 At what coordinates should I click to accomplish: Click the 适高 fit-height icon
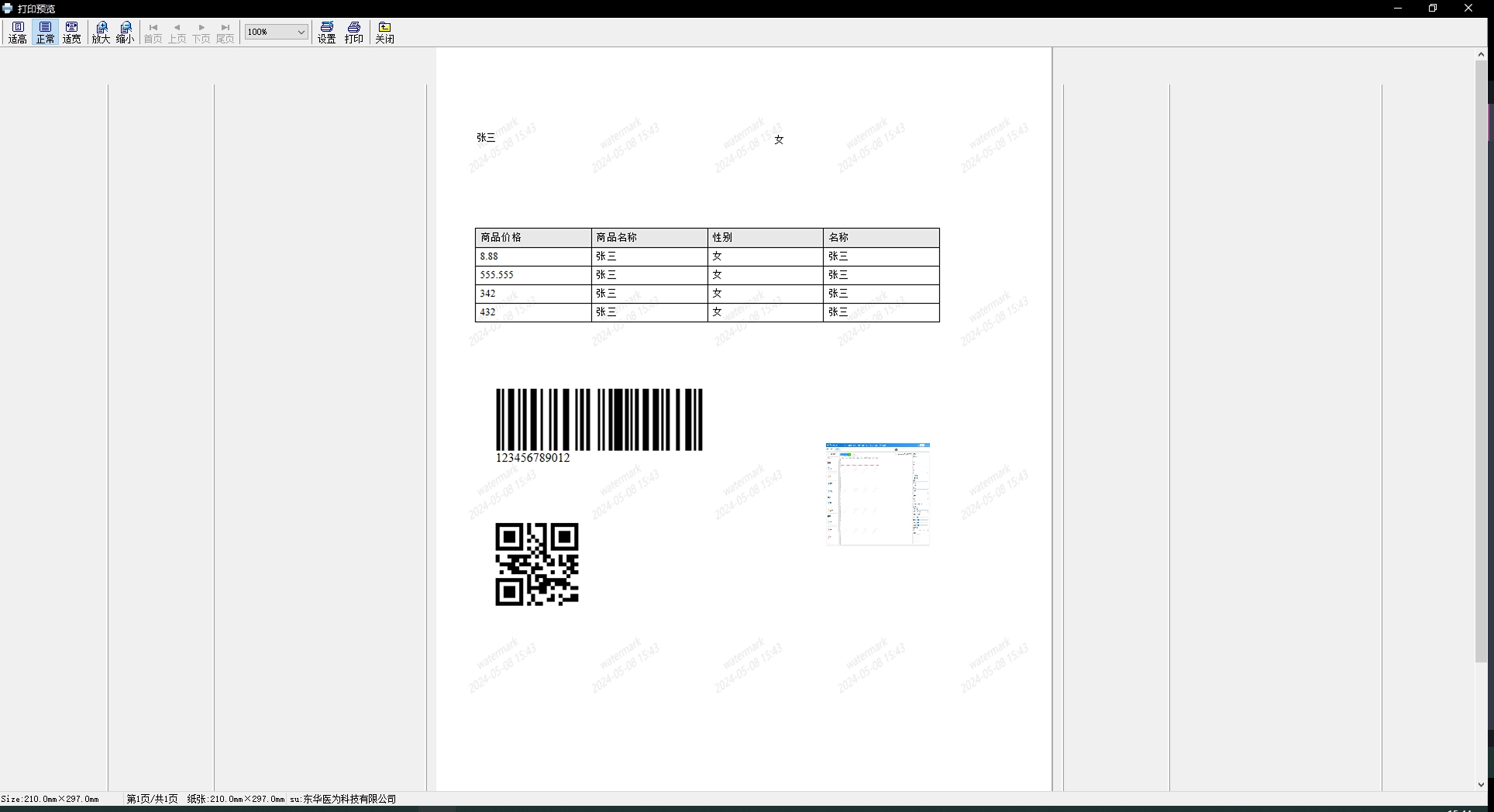[18, 33]
